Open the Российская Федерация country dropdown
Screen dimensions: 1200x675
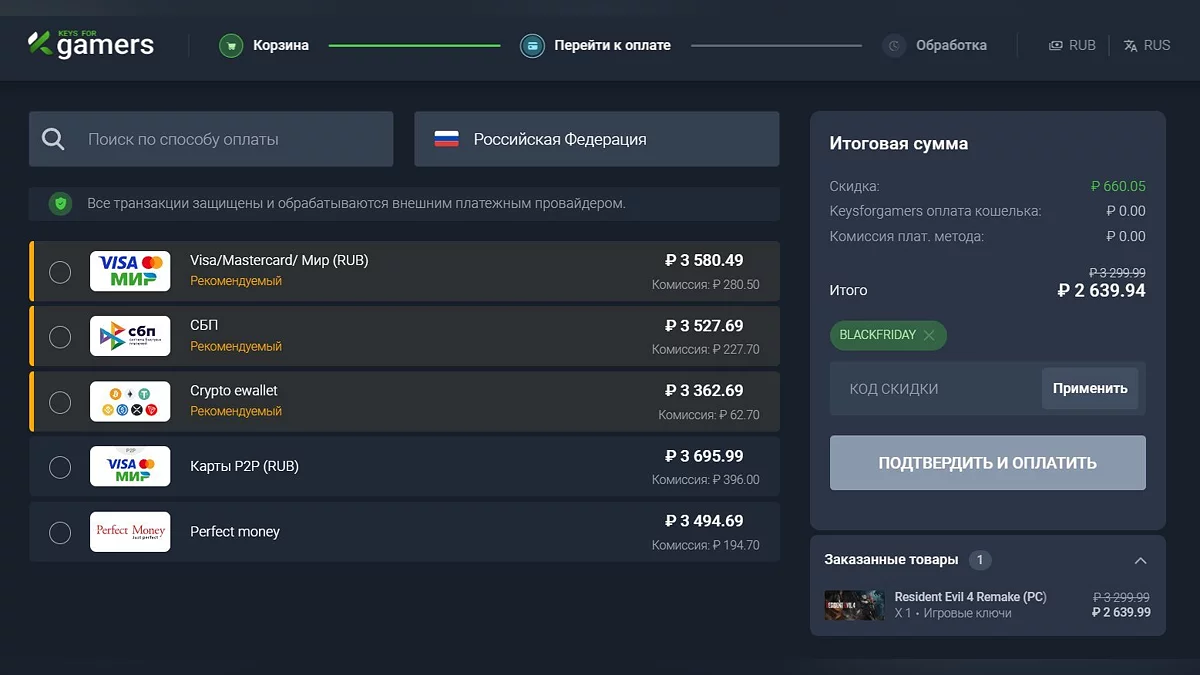coord(596,139)
